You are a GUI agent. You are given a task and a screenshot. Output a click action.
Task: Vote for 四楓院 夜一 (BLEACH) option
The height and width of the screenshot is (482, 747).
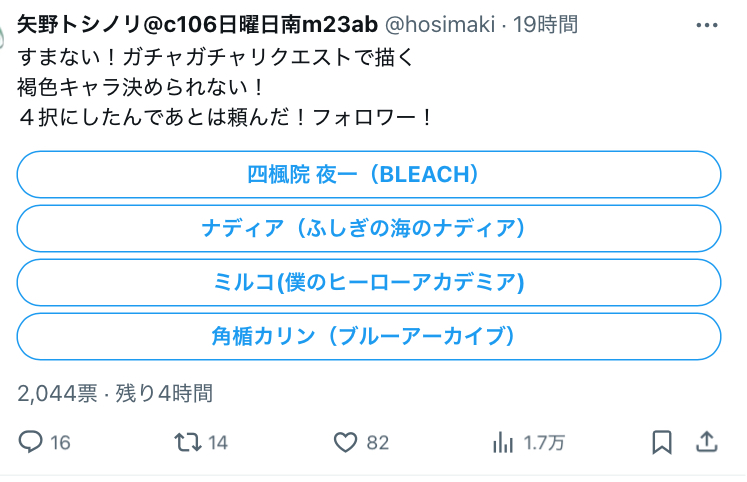point(369,174)
